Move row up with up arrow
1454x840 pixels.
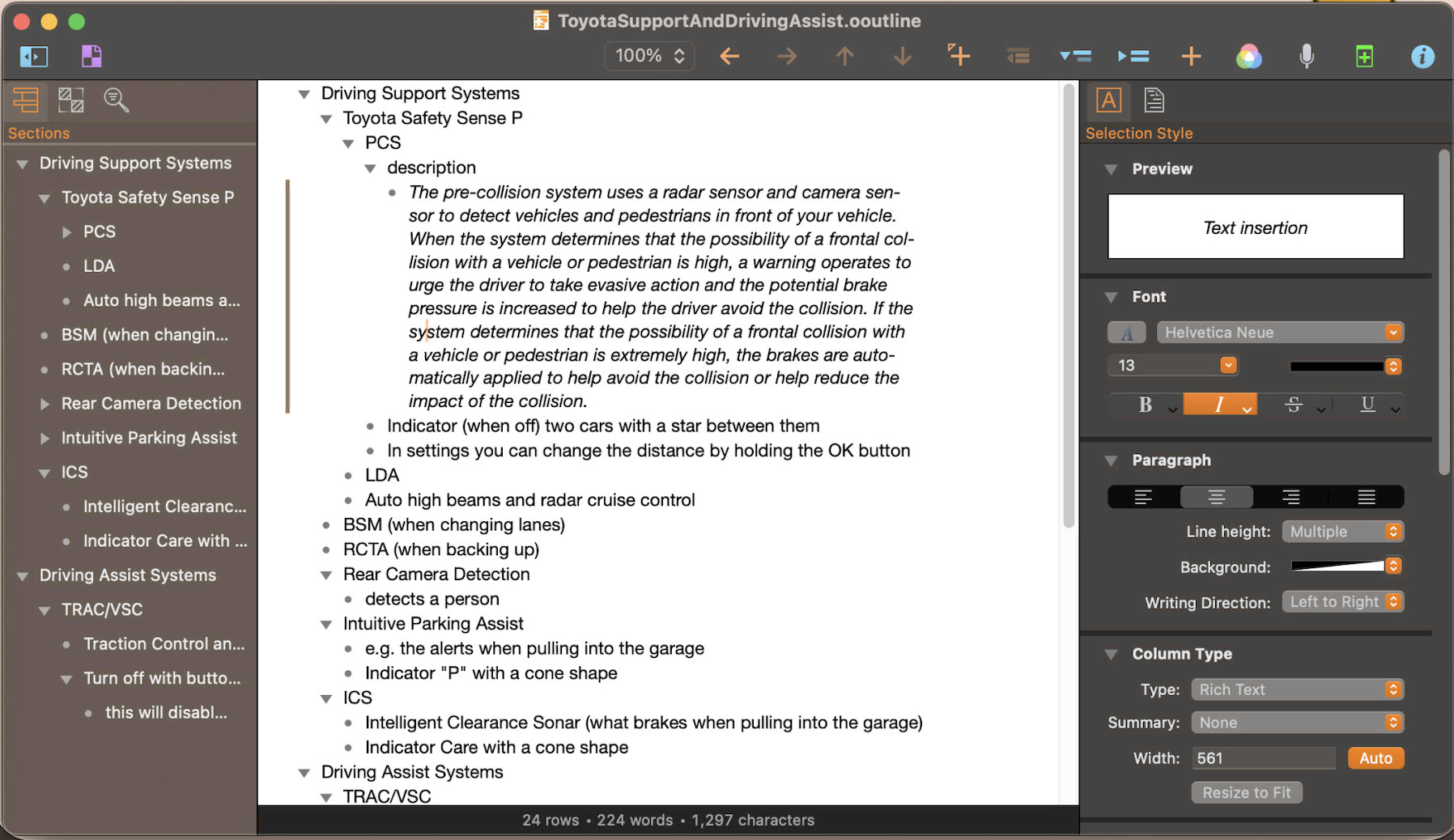click(844, 56)
